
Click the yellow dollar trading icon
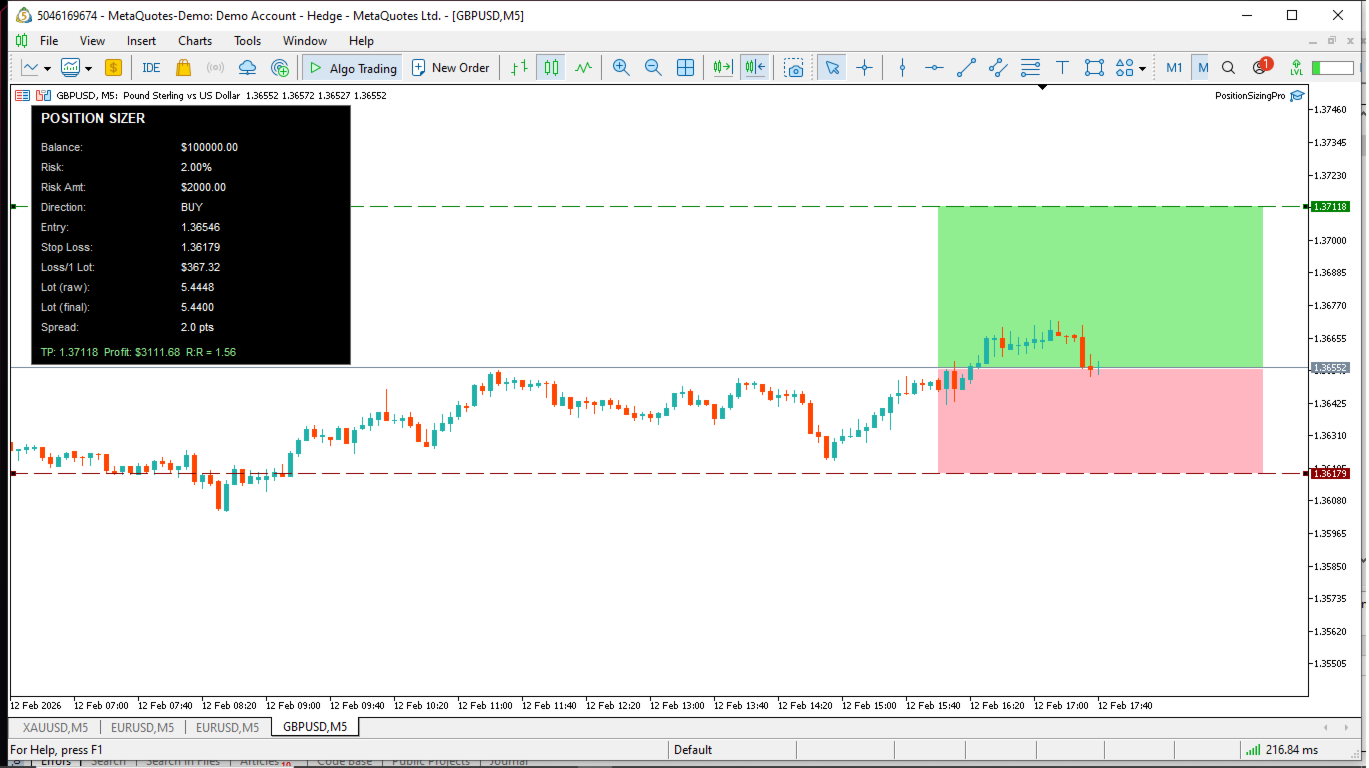click(113, 68)
